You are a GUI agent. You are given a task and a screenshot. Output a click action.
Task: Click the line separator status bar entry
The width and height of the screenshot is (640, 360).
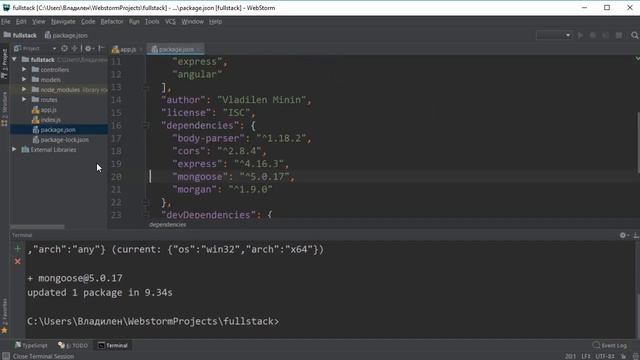tap(586, 356)
